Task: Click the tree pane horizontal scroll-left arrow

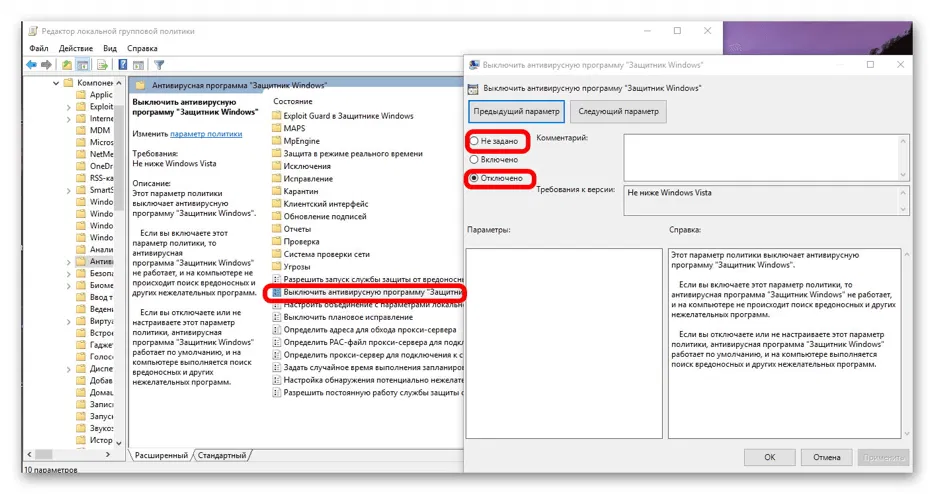Action: coord(30,454)
